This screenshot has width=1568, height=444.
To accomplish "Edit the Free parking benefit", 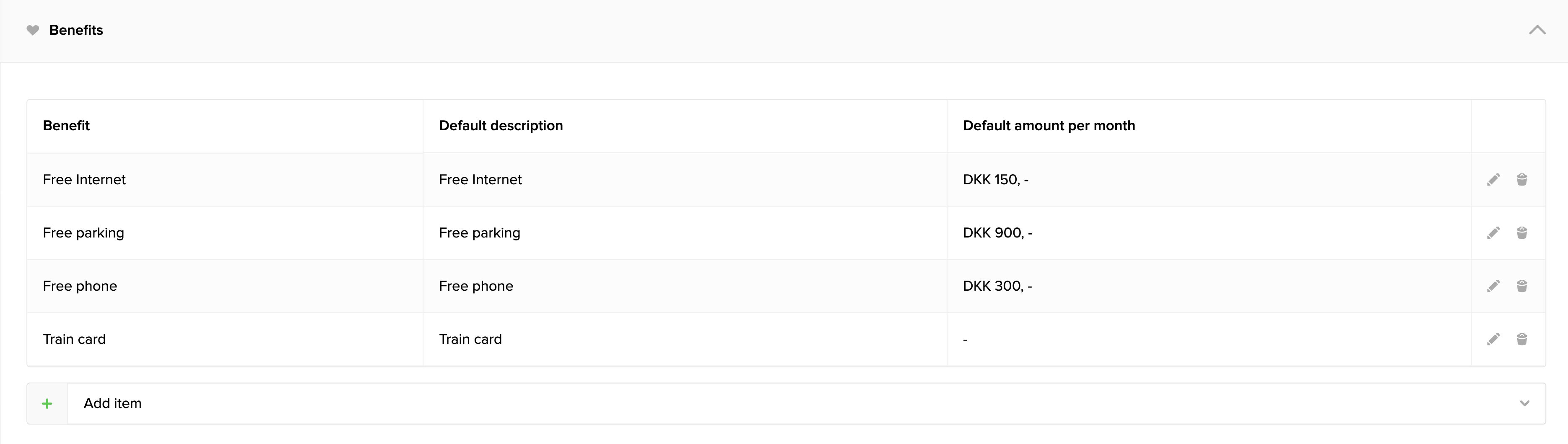I will coord(1493,233).
